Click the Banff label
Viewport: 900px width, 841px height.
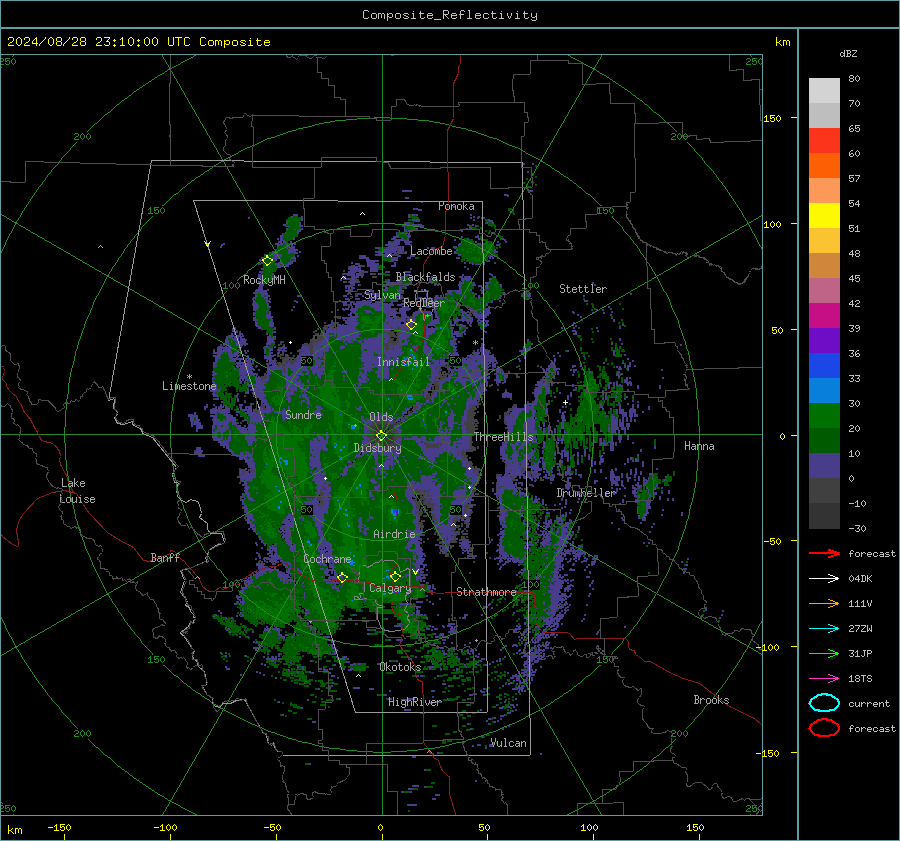point(165,557)
